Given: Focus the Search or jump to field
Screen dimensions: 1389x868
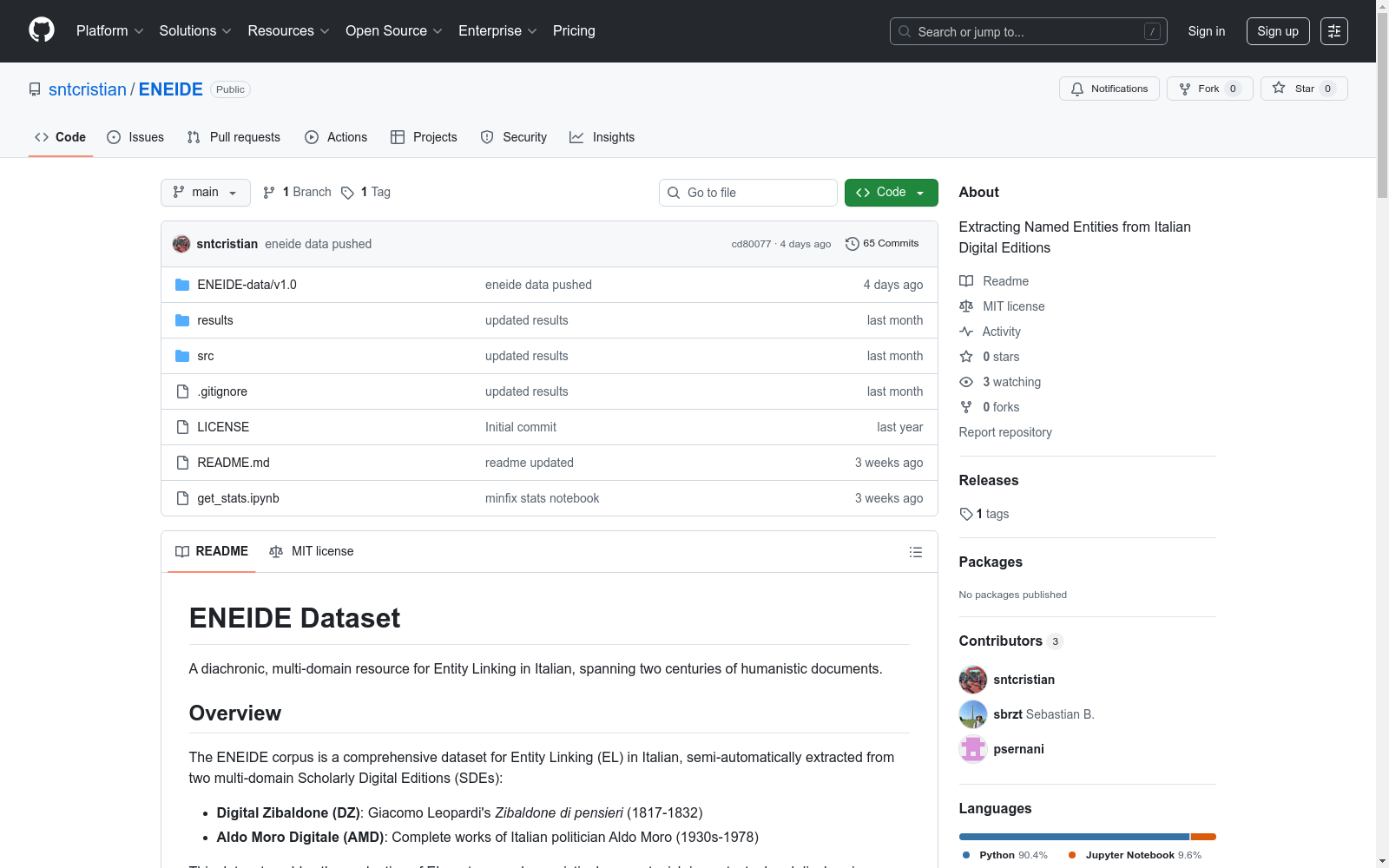Looking at the screenshot, I should [1029, 31].
